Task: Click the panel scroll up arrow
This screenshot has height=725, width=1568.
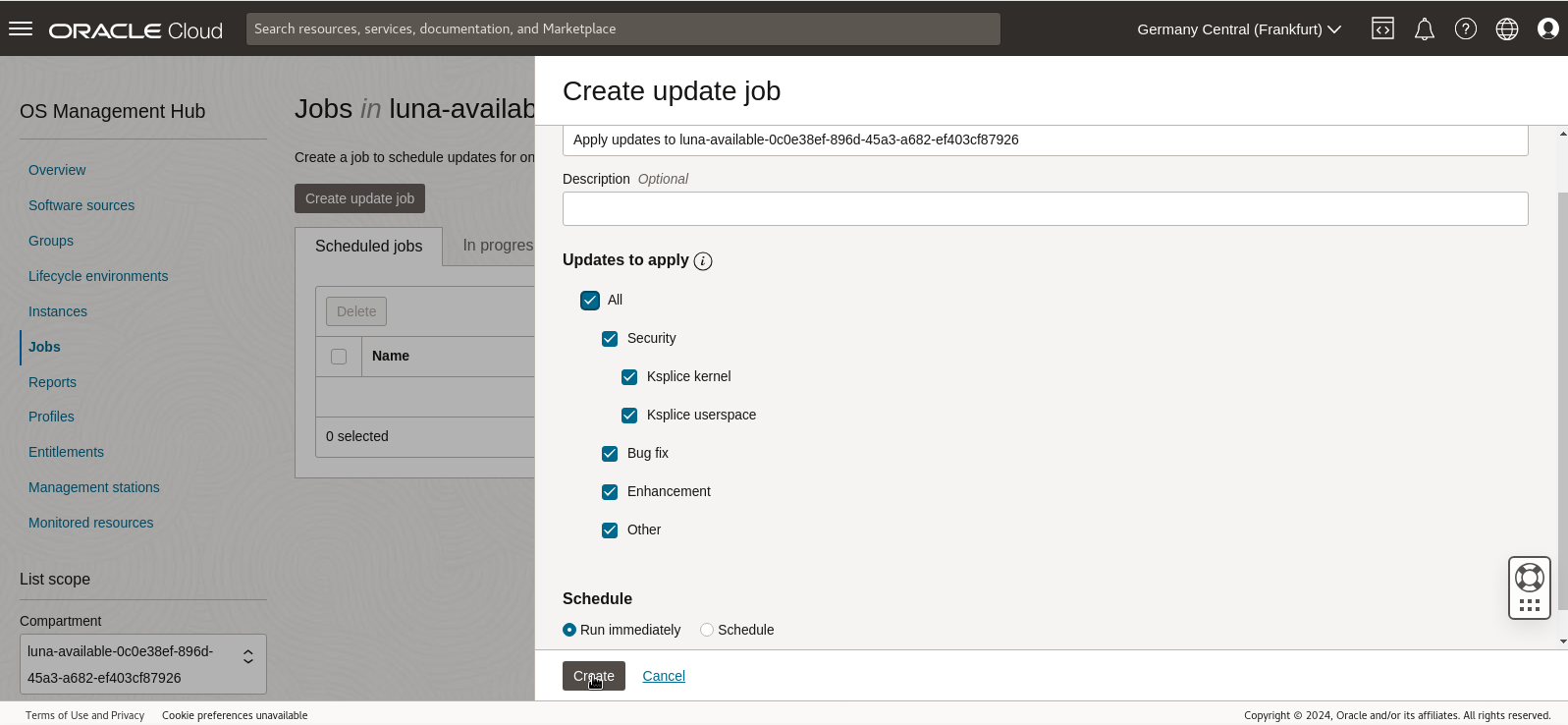Action: pos(1563,133)
